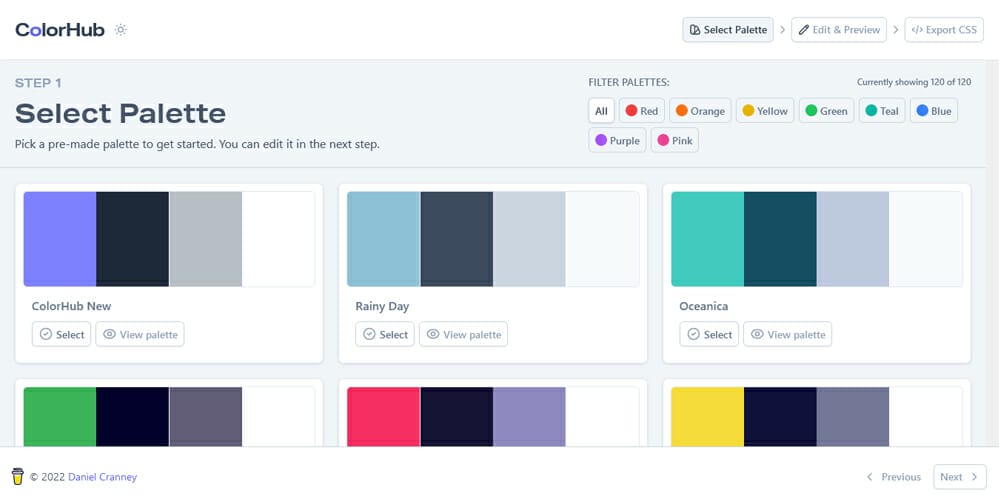This screenshot has width=1000, height=500.
Task: Show All palettes filter
Action: coord(601,111)
